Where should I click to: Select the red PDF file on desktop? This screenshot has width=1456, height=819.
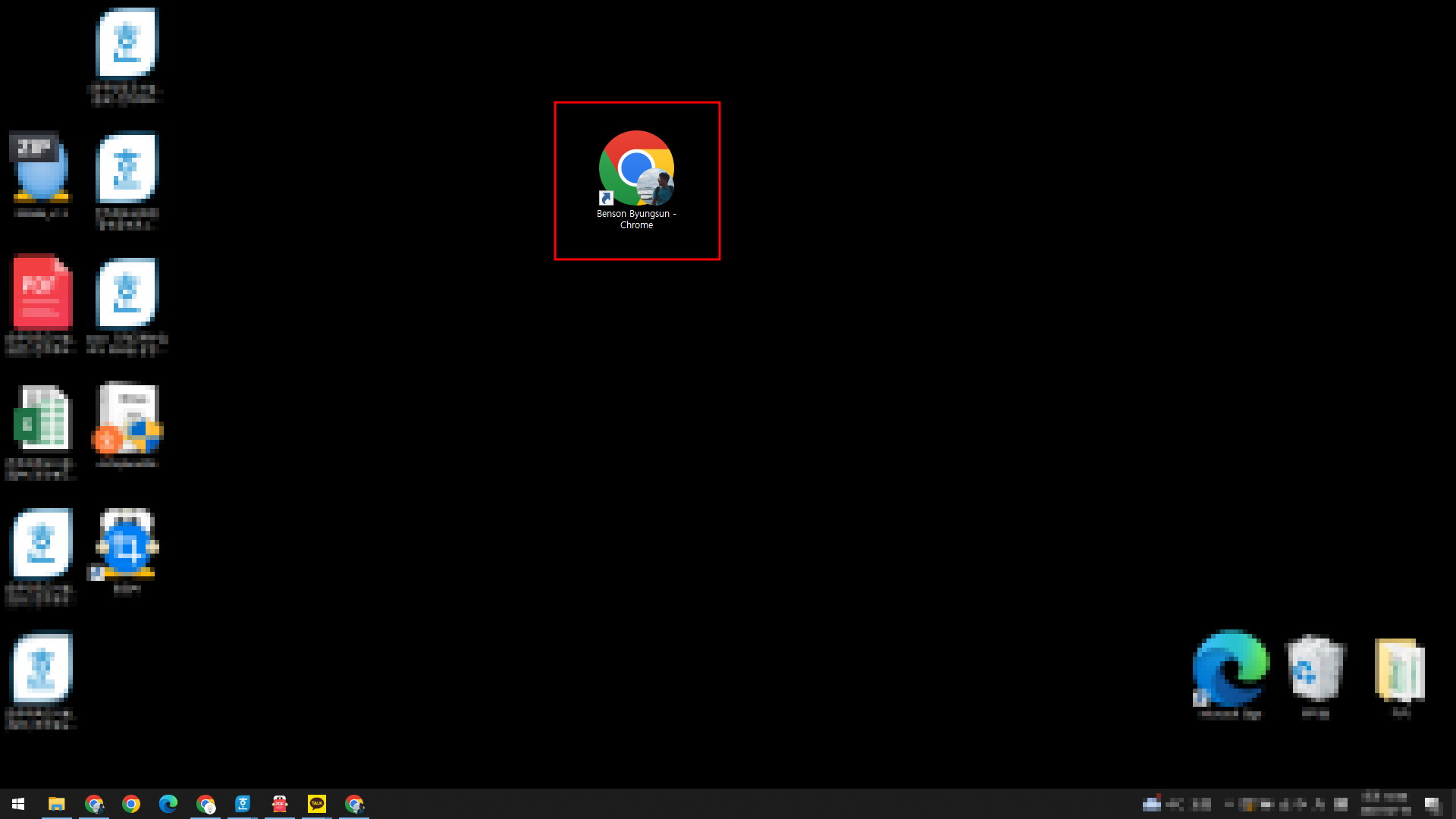(x=42, y=293)
